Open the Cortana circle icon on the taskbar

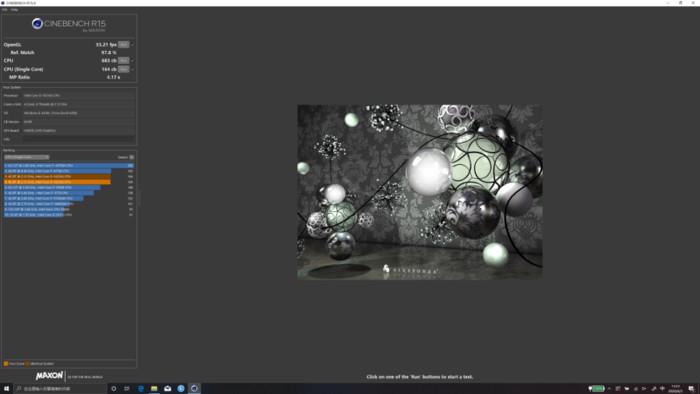pyautogui.click(x=113, y=389)
